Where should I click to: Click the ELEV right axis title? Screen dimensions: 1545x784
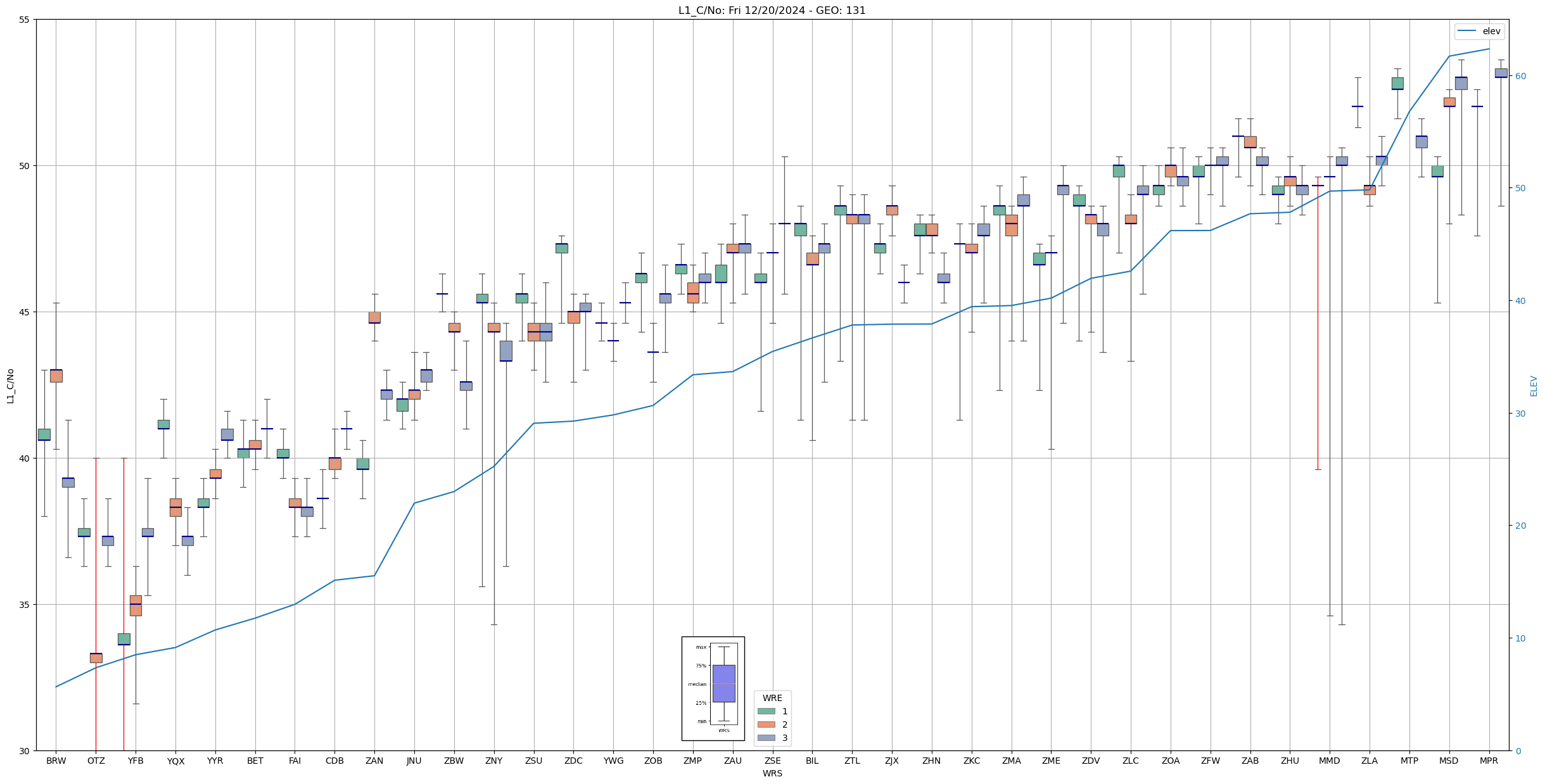pos(1534,386)
